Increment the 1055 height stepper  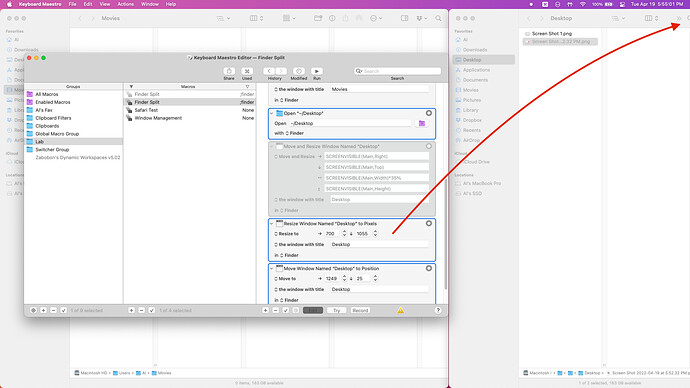click(x=375, y=232)
